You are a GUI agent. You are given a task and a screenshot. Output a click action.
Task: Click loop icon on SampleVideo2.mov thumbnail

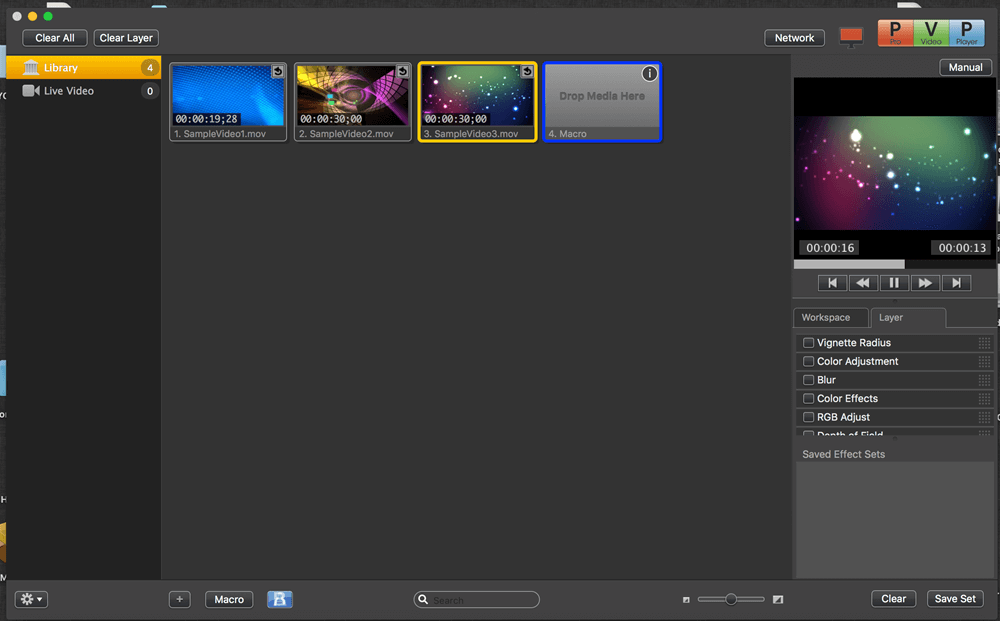402,71
